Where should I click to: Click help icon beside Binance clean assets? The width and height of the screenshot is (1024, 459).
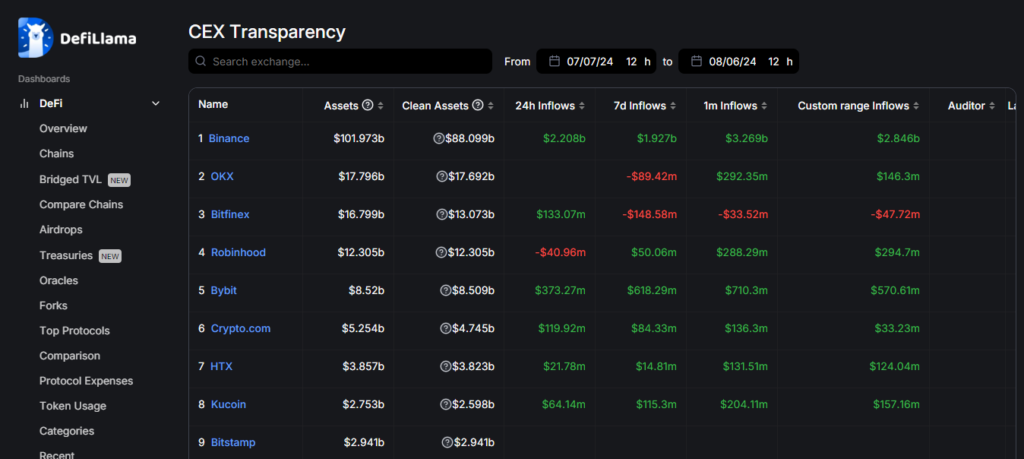(439, 138)
